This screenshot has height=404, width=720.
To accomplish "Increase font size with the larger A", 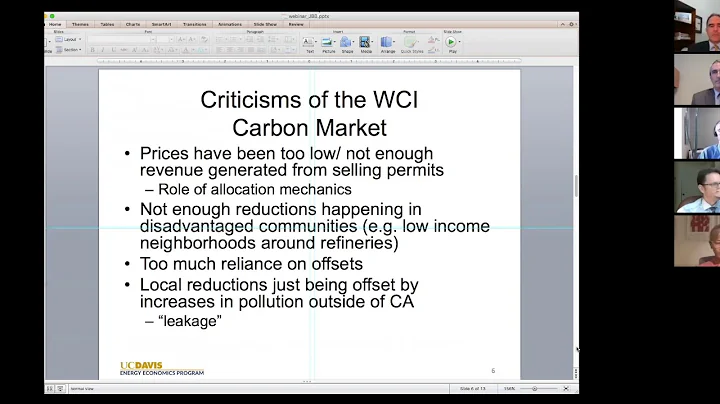I will click(x=181, y=39).
